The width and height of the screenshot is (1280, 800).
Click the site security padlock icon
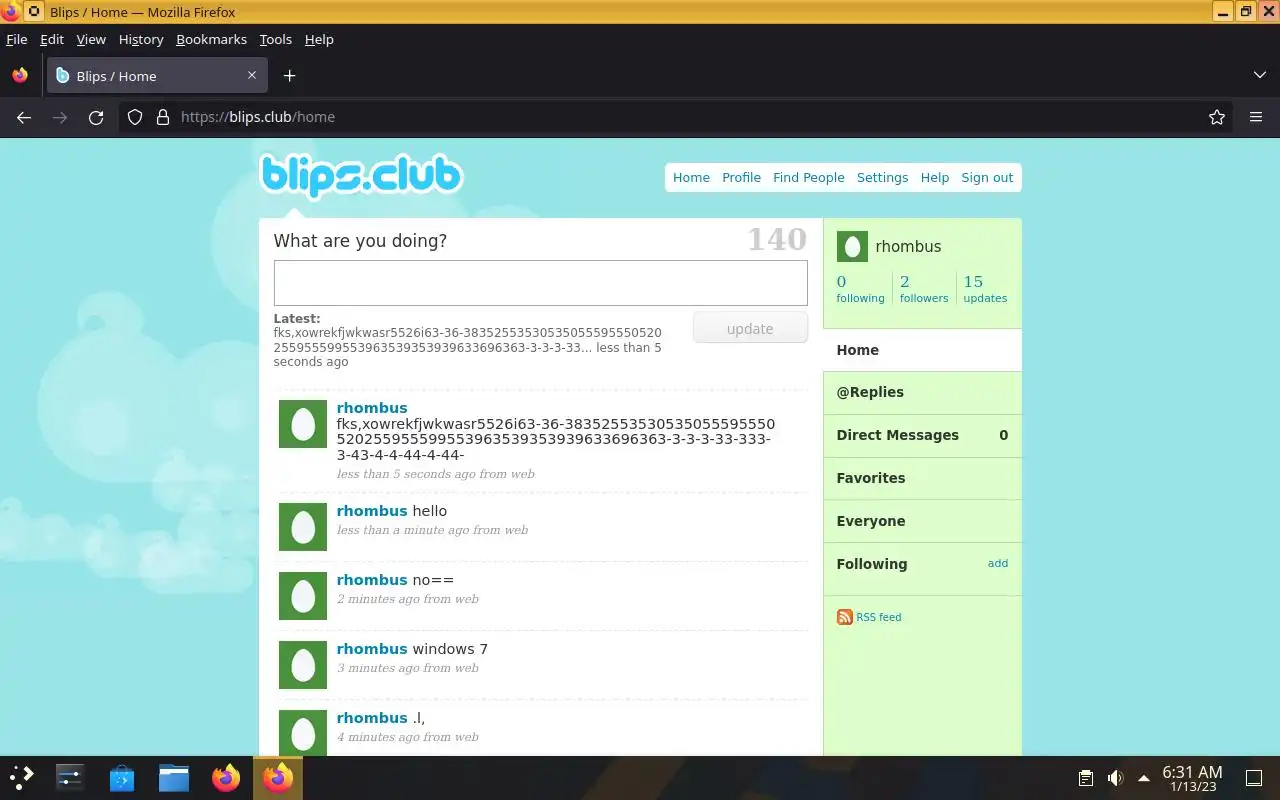pyautogui.click(x=163, y=117)
